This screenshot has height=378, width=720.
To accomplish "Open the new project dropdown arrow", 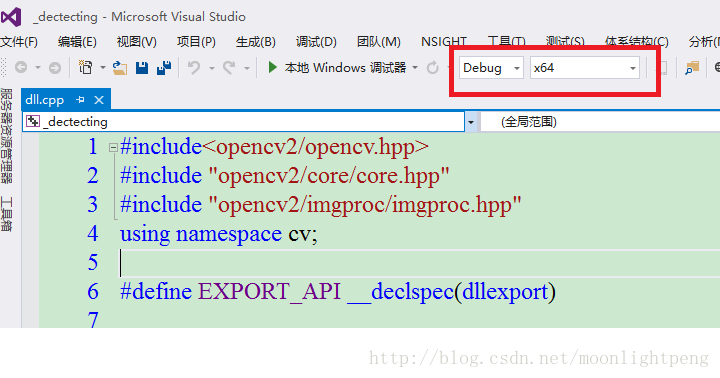I will [x=103, y=68].
